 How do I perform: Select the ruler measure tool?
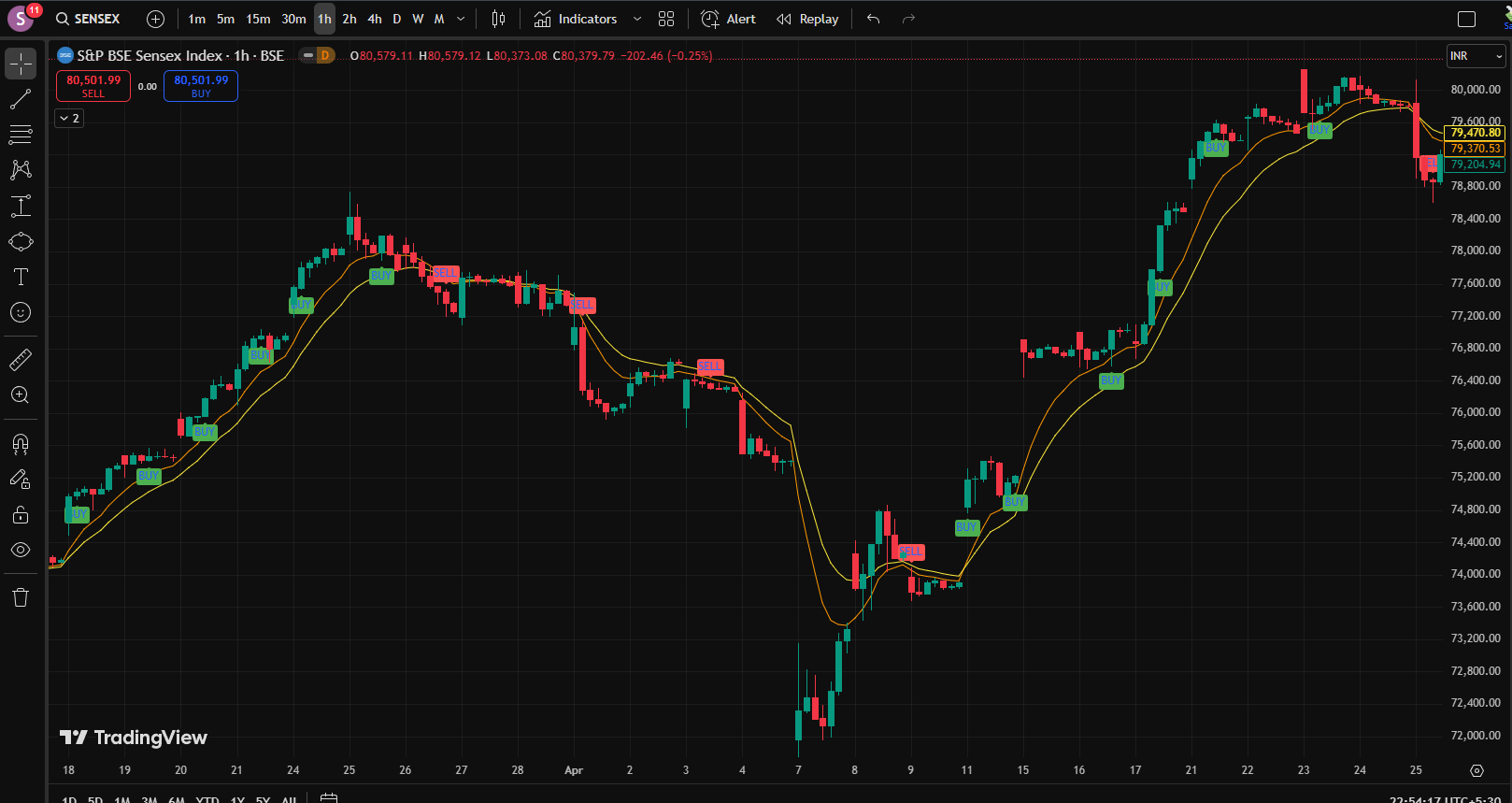click(21, 359)
